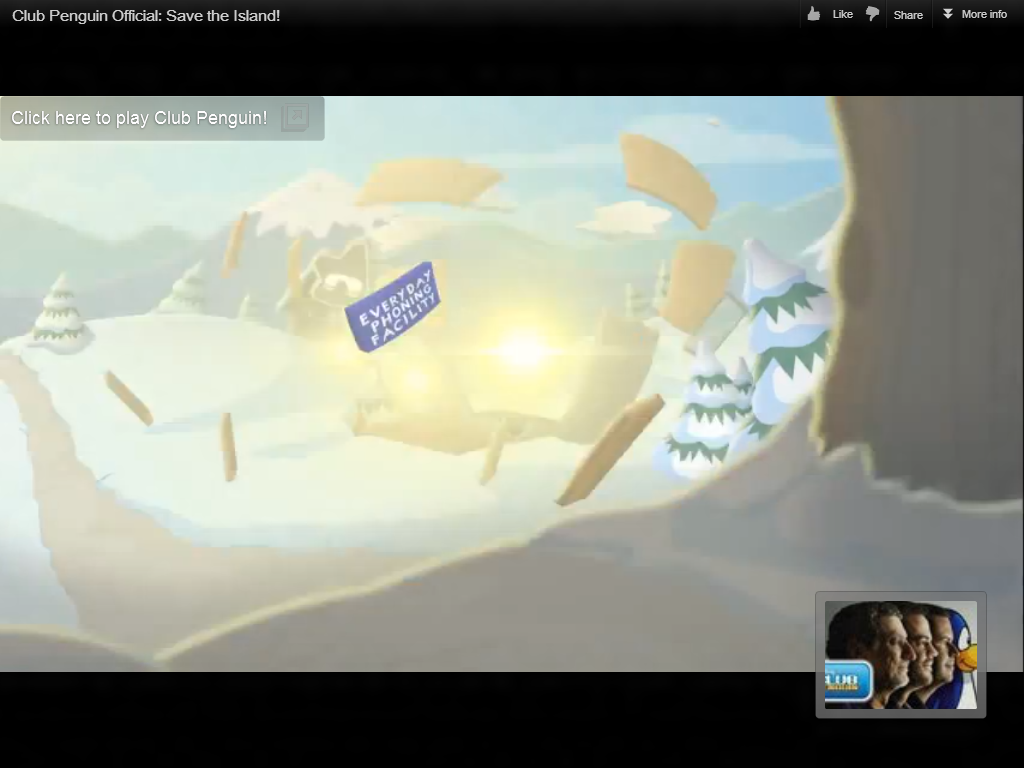Screen dimensions: 1024x768
Task: Click the thumbs-up Like icon
Action: [x=814, y=14]
